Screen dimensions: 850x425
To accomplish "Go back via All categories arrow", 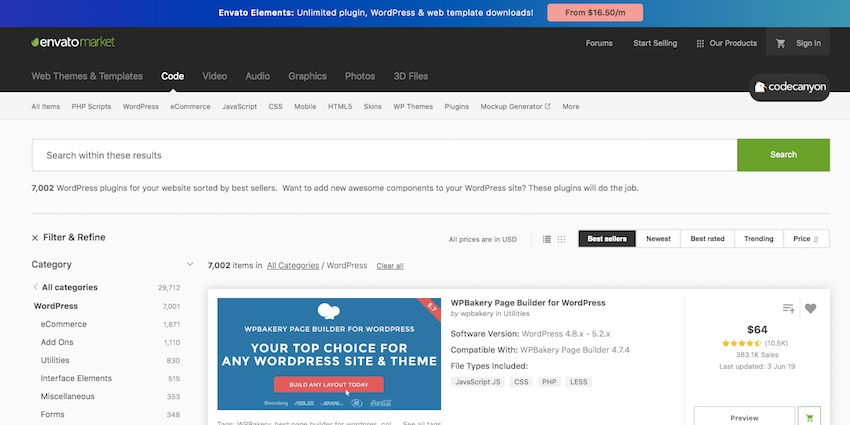I will (x=36, y=287).
